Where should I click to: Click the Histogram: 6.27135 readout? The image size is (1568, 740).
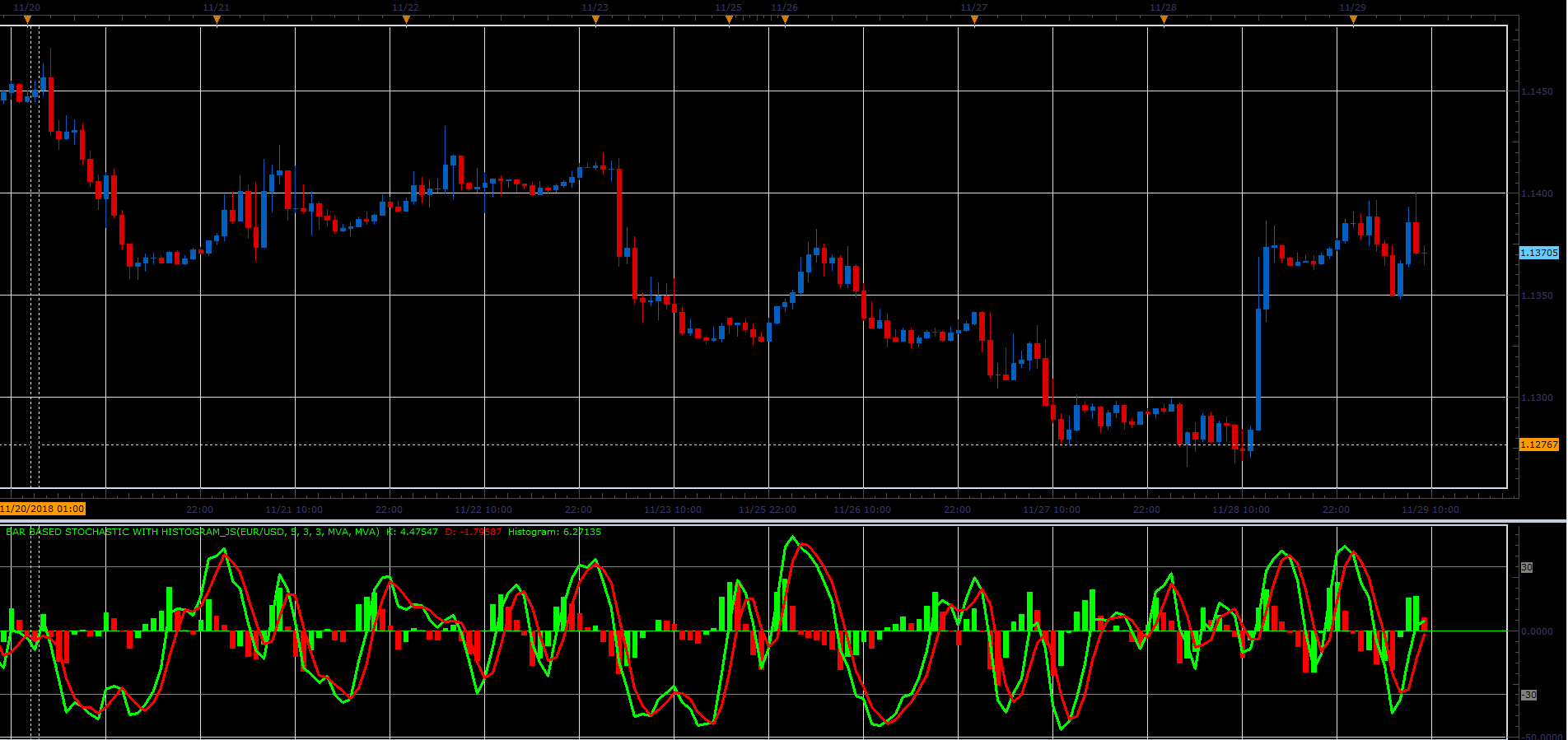[x=554, y=532]
